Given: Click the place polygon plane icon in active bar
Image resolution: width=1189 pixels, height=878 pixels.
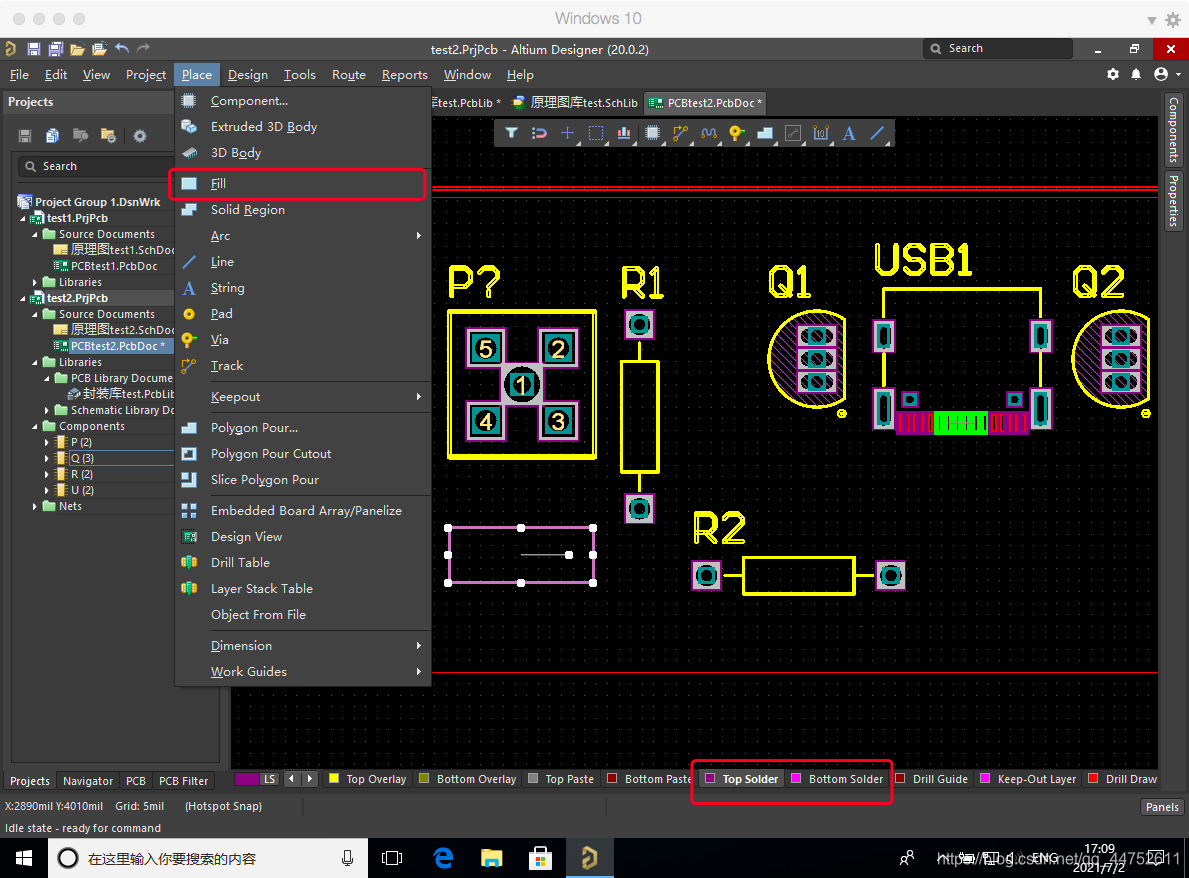Looking at the screenshot, I should click(764, 133).
